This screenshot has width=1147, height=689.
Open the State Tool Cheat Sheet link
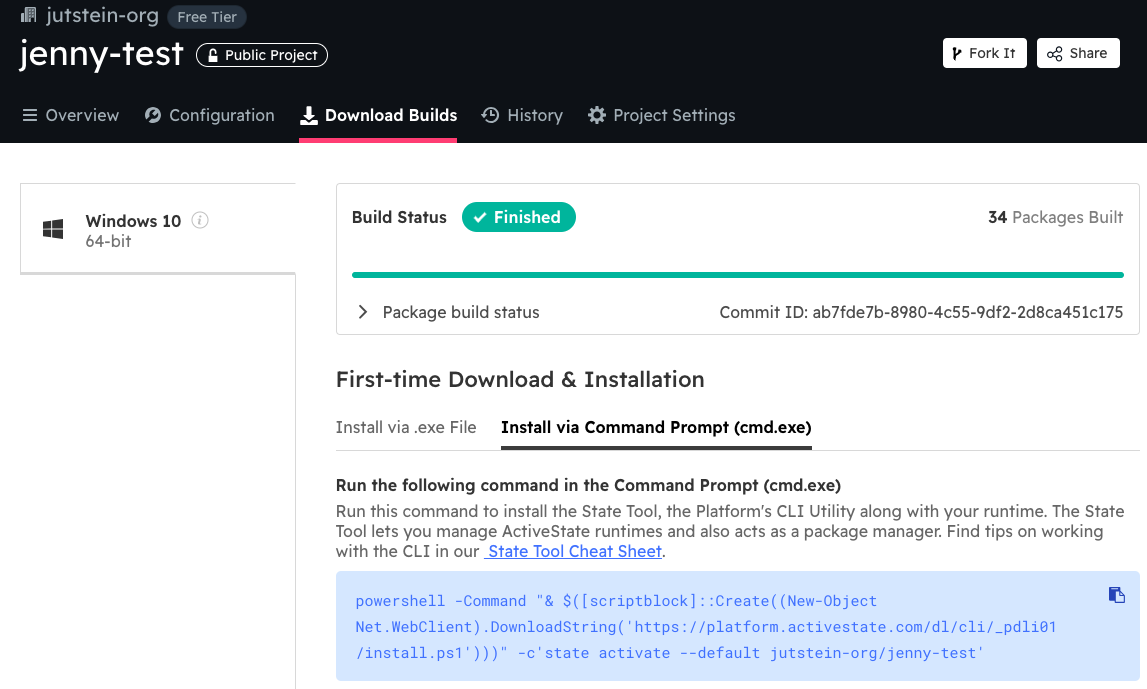tap(573, 551)
